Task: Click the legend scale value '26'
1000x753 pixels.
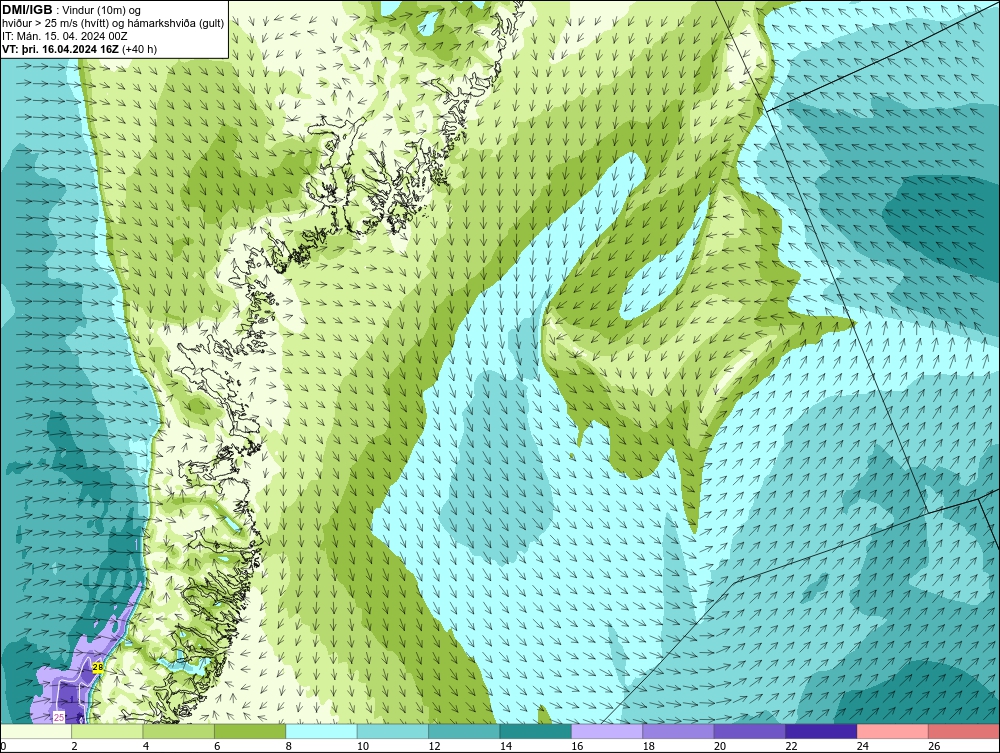Action: (934, 746)
